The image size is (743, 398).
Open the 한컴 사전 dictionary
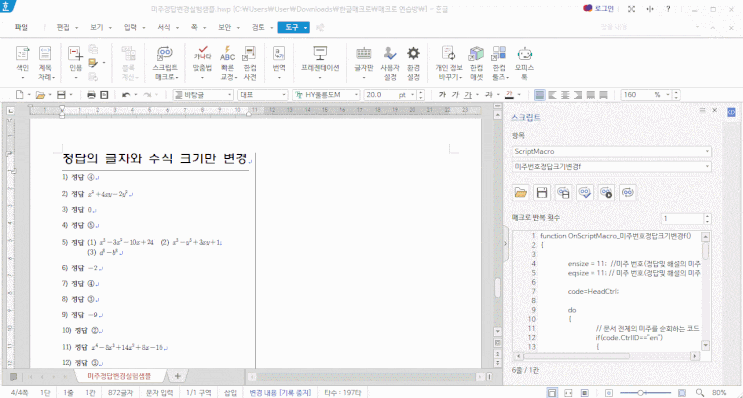[250, 63]
